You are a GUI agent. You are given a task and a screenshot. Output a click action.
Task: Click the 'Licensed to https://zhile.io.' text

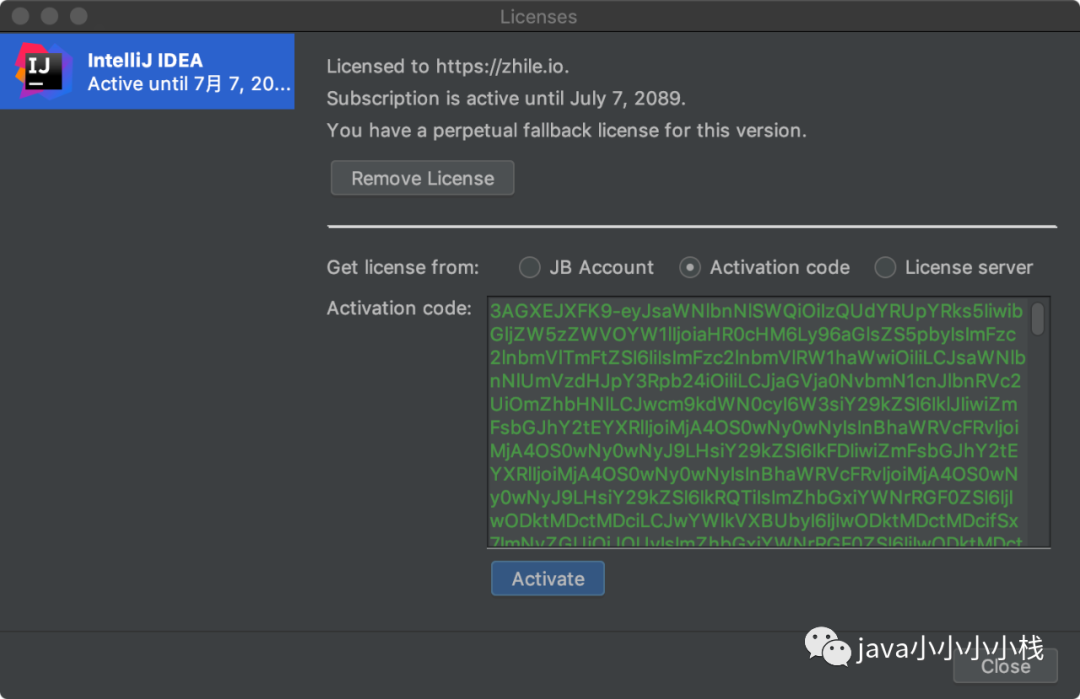click(x=448, y=66)
